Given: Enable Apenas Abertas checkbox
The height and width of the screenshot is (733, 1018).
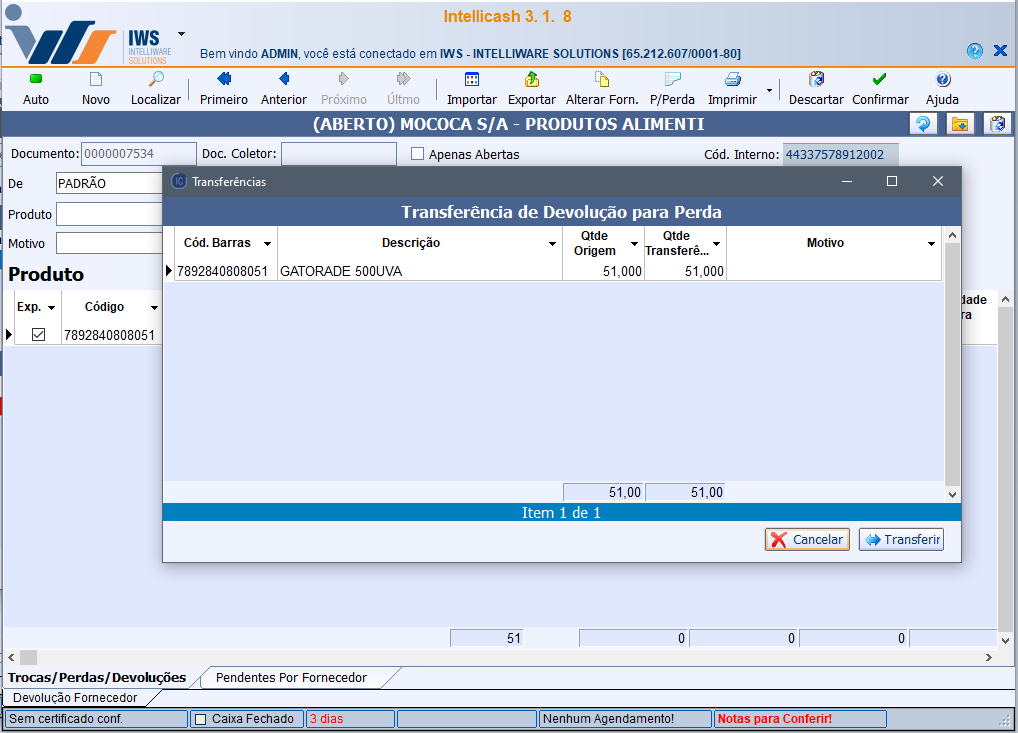Looking at the screenshot, I should pyautogui.click(x=419, y=155).
